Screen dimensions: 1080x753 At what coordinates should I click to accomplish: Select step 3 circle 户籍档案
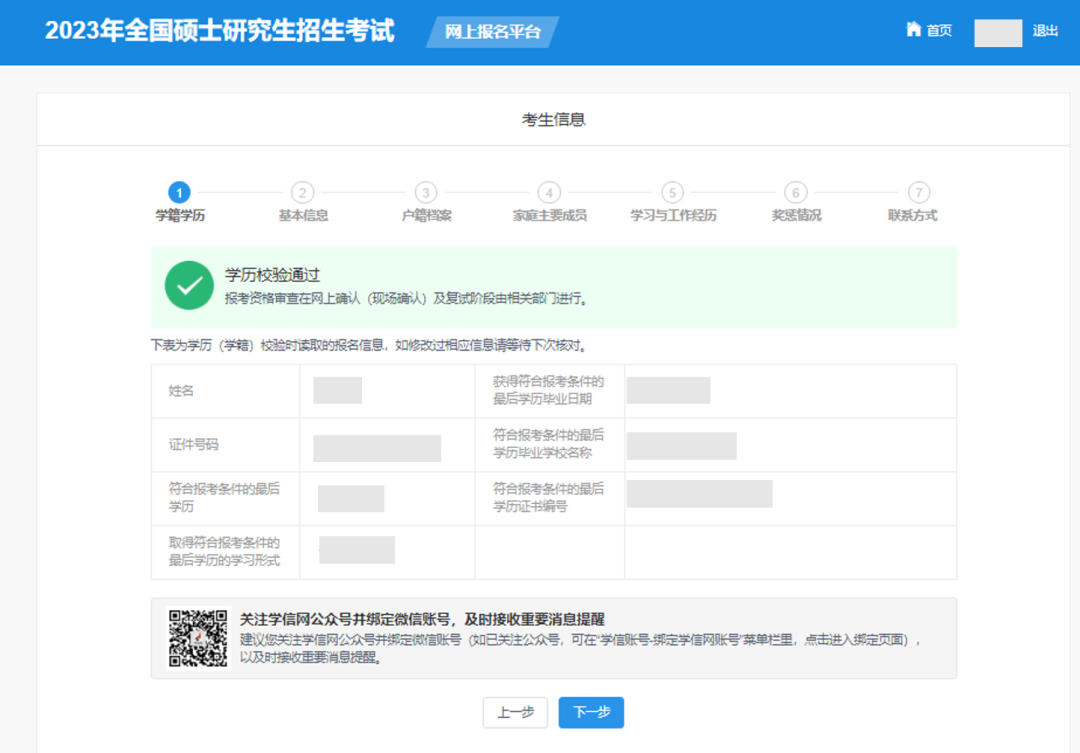426,193
